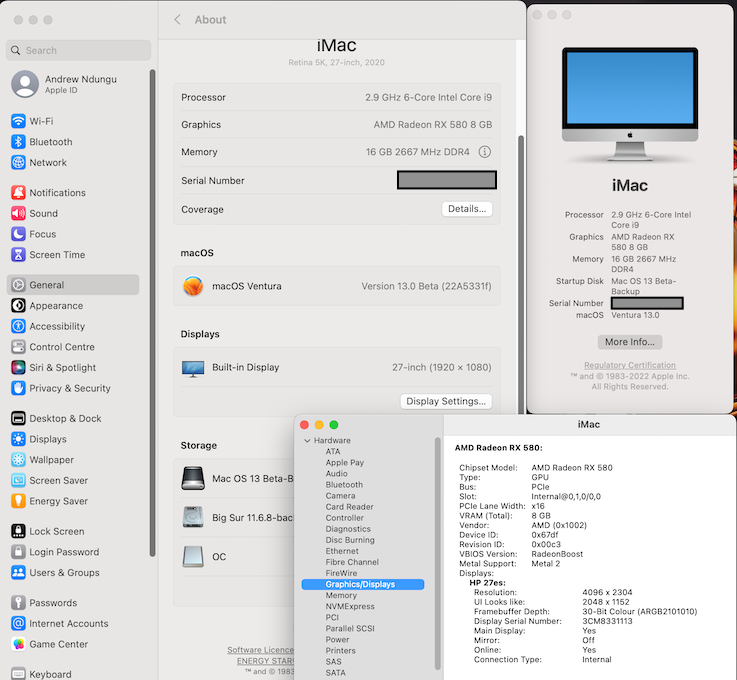
Task: Select Ethernet in Hardware list
Action: [342, 551]
